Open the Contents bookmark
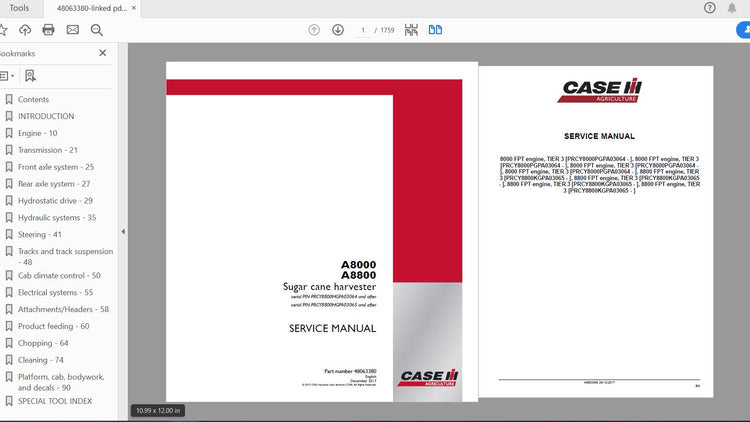Image resolution: width=750 pixels, height=422 pixels. [33, 100]
